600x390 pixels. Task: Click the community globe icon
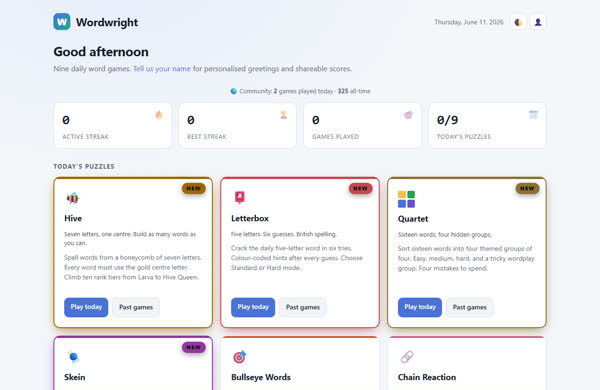coord(233,91)
